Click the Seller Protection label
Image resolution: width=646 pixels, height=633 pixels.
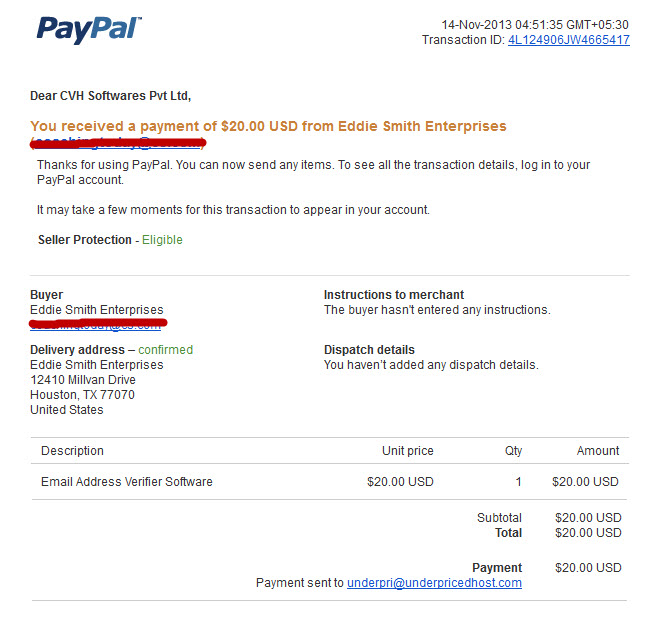click(x=85, y=240)
